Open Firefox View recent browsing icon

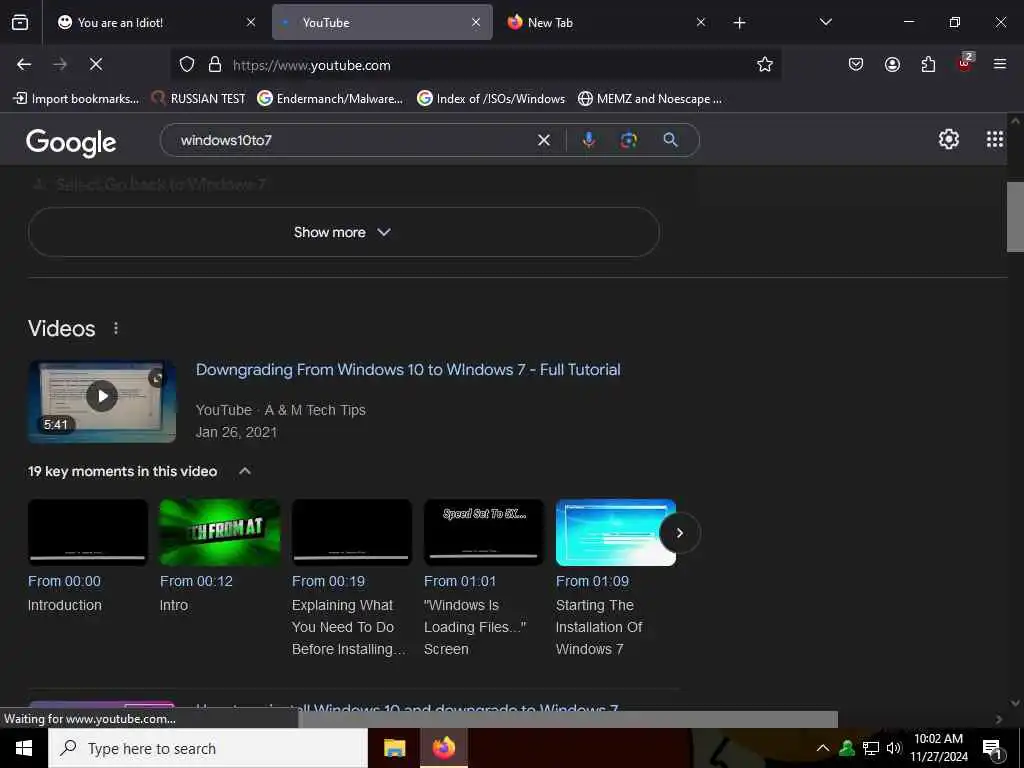point(20,22)
